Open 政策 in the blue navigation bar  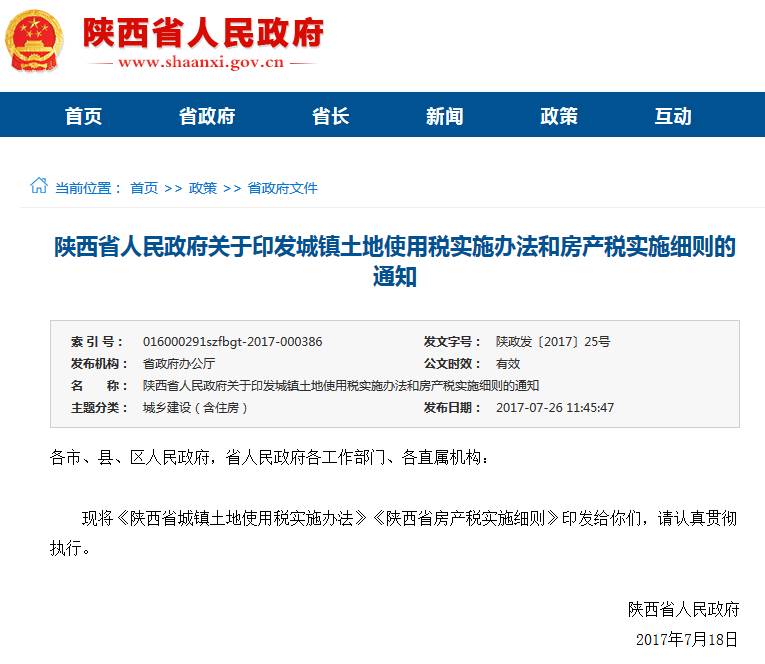click(x=559, y=116)
